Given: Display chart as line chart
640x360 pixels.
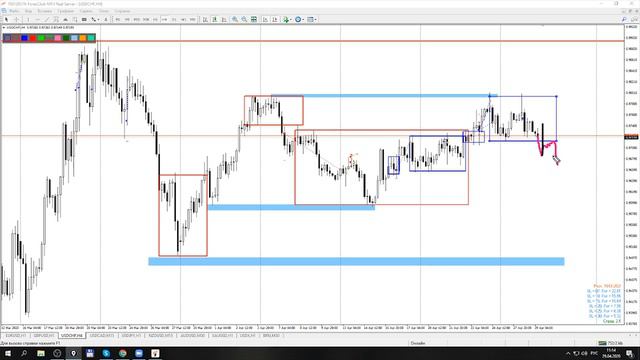Looking at the screenshot, I should tap(224, 19).
